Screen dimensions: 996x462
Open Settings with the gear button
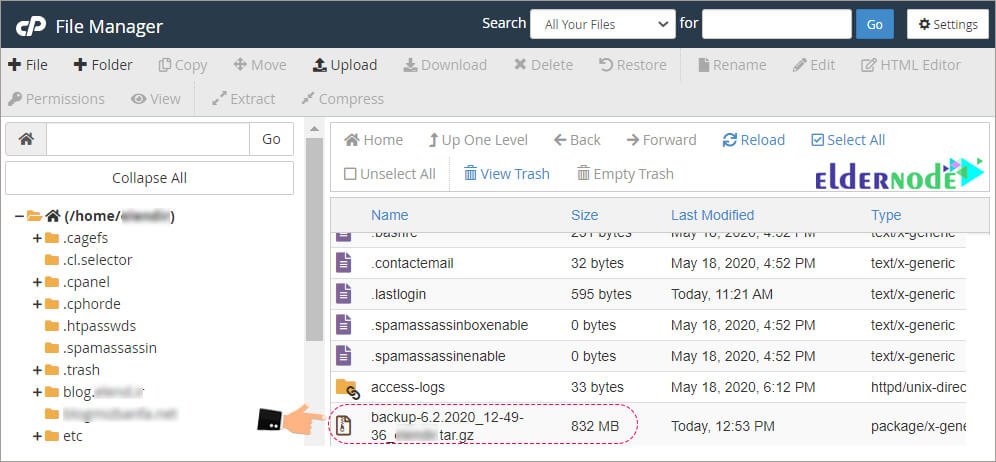(x=947, y=24)
